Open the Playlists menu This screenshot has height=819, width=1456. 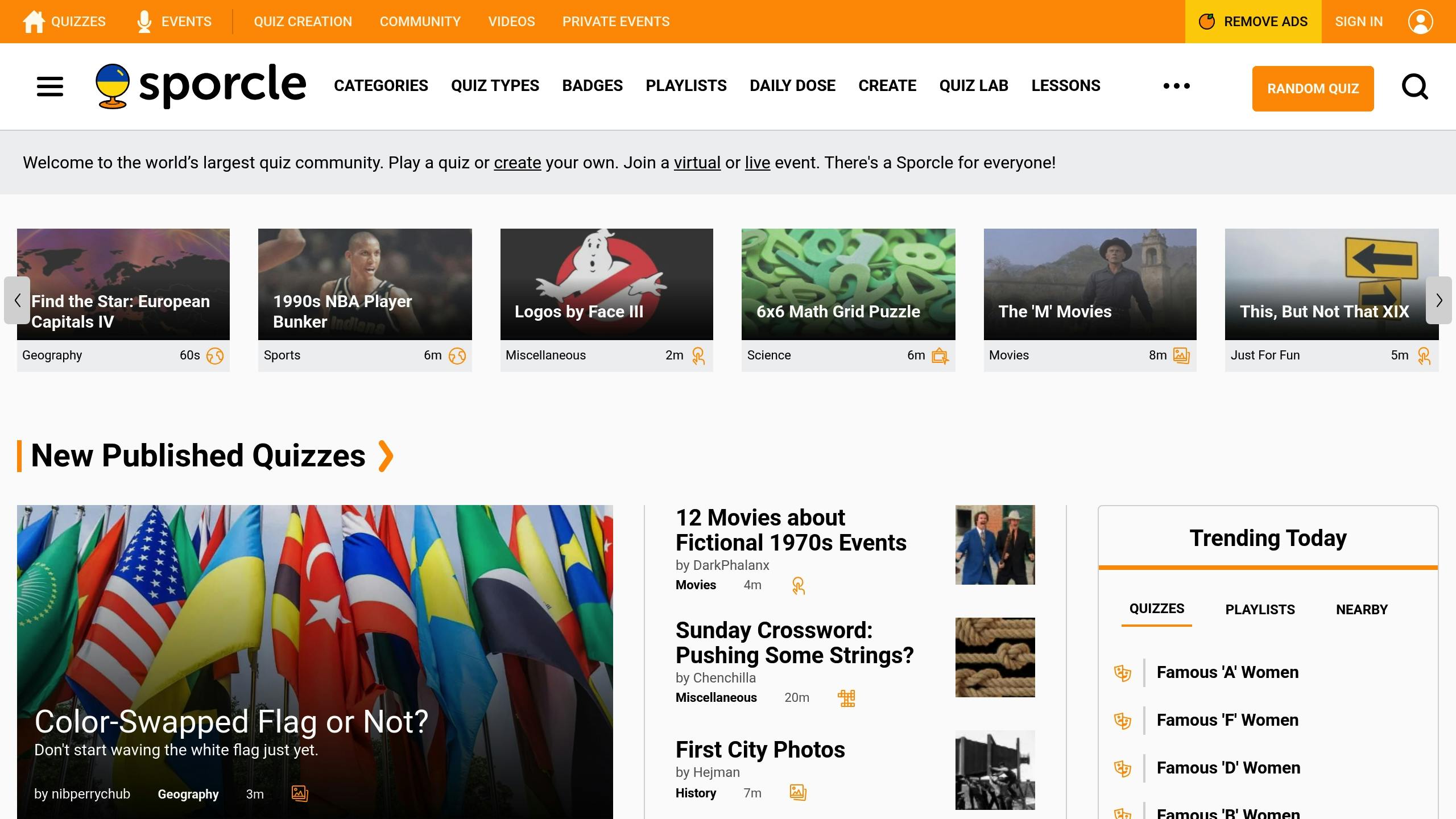686,86
